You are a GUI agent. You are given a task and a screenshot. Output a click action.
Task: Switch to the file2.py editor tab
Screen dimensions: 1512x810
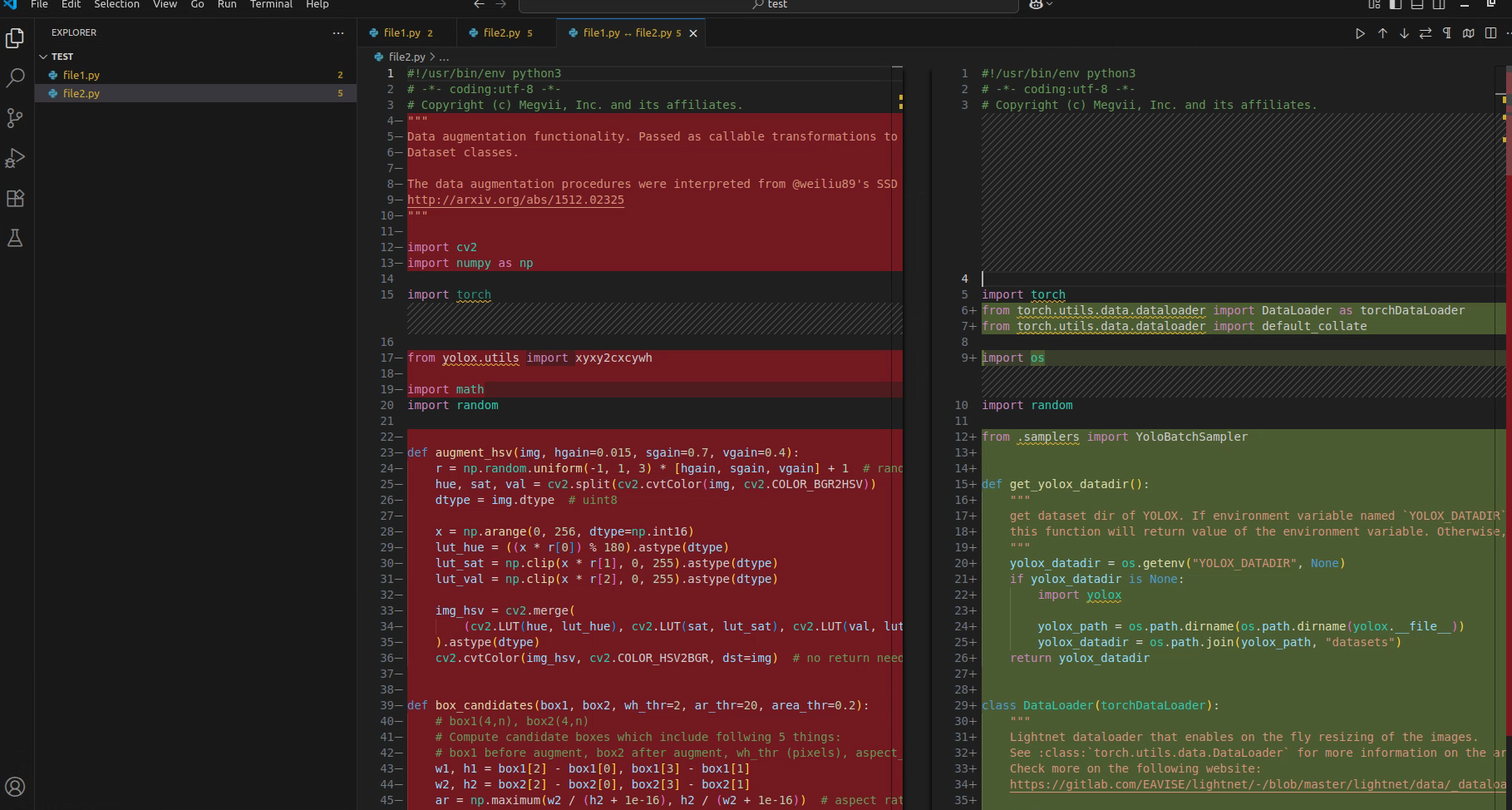tap(507, 33)
